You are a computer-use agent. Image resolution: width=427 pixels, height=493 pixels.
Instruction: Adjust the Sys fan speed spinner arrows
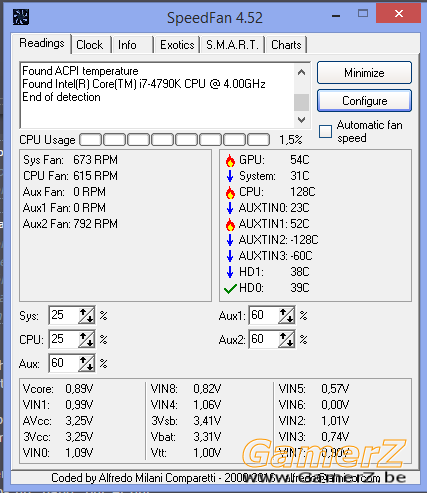pyautogui.click(x=86, y=315)
